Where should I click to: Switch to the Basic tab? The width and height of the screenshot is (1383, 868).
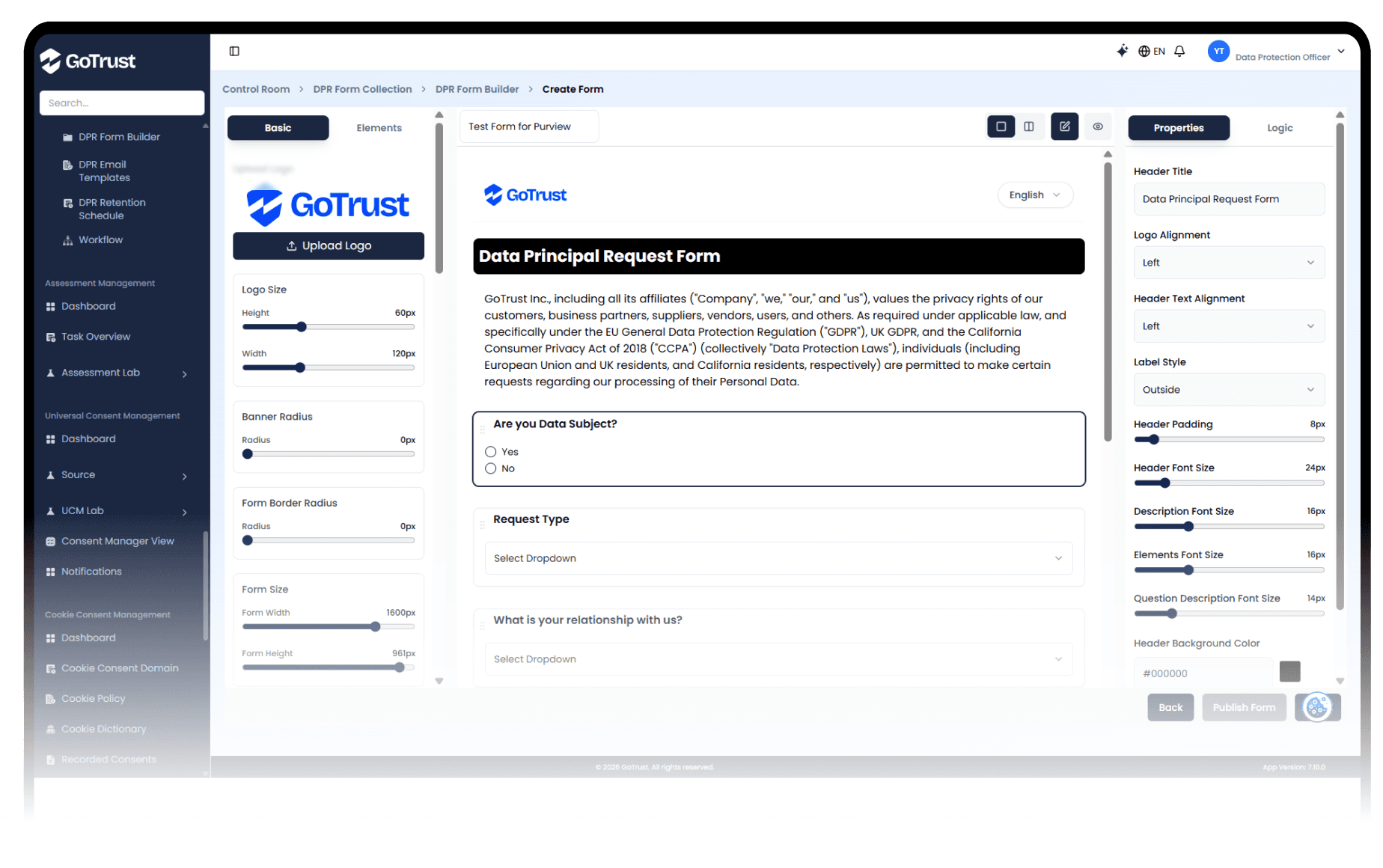[278, 128]
